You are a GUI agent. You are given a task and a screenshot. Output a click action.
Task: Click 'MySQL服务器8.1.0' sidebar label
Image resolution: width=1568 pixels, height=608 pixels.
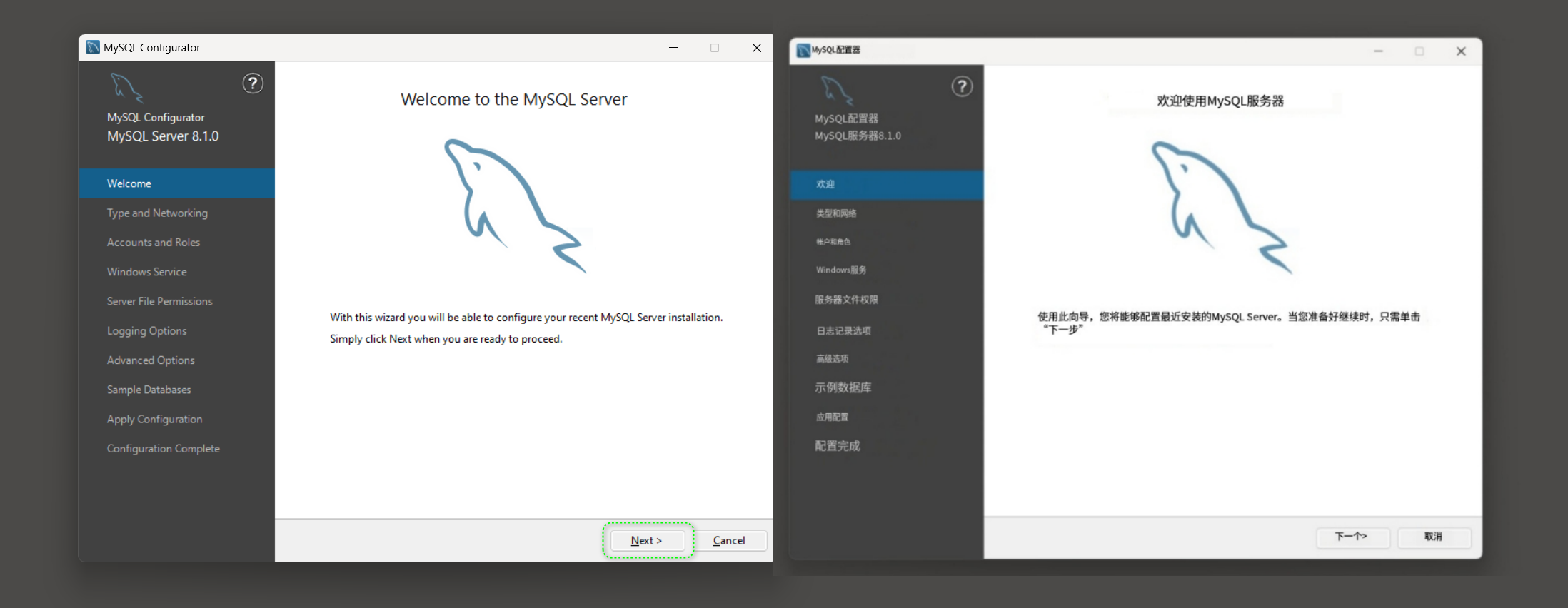pyautogui.click(x=858, y=136)
